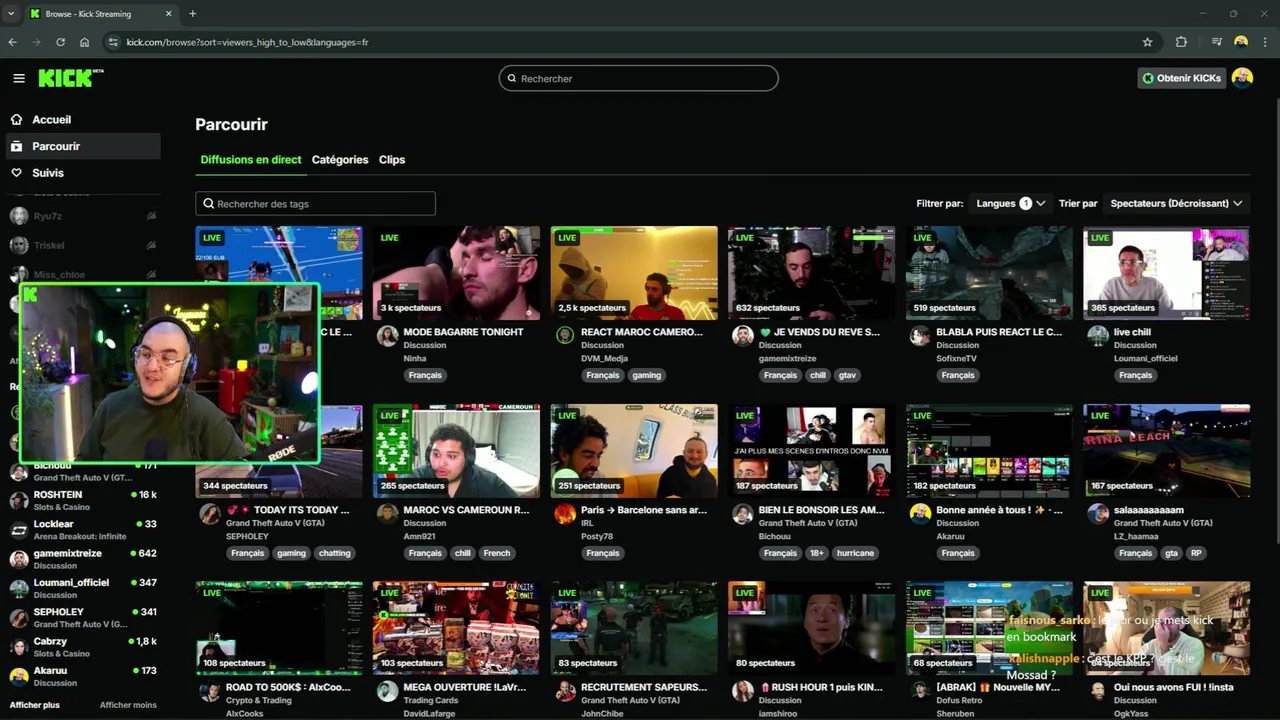Close the Browse - Kick Streaming tab

(168, 14)
